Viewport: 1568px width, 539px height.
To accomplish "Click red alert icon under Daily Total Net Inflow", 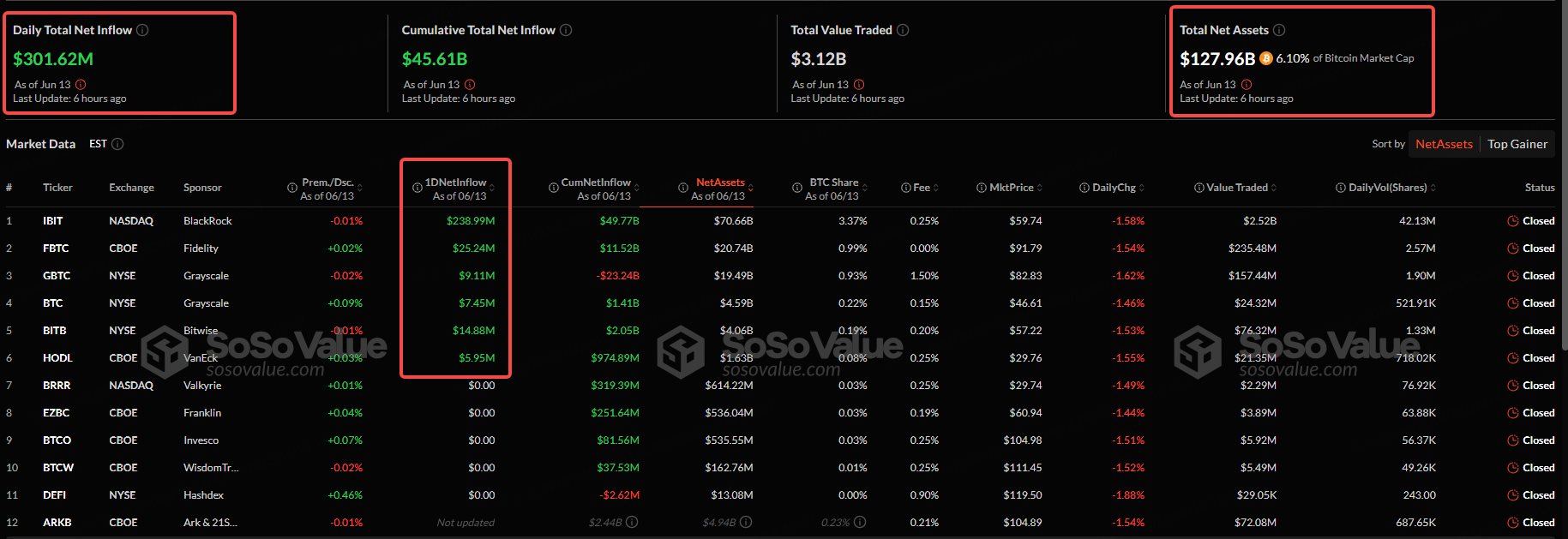I will (81, 85).
